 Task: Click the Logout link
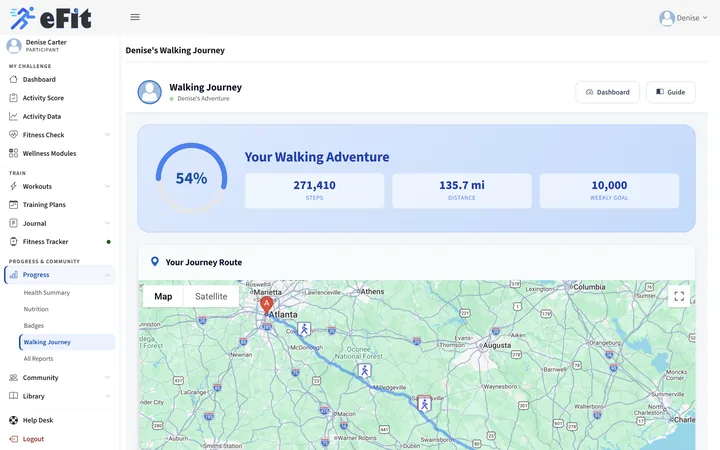click(x=33, y=439)
